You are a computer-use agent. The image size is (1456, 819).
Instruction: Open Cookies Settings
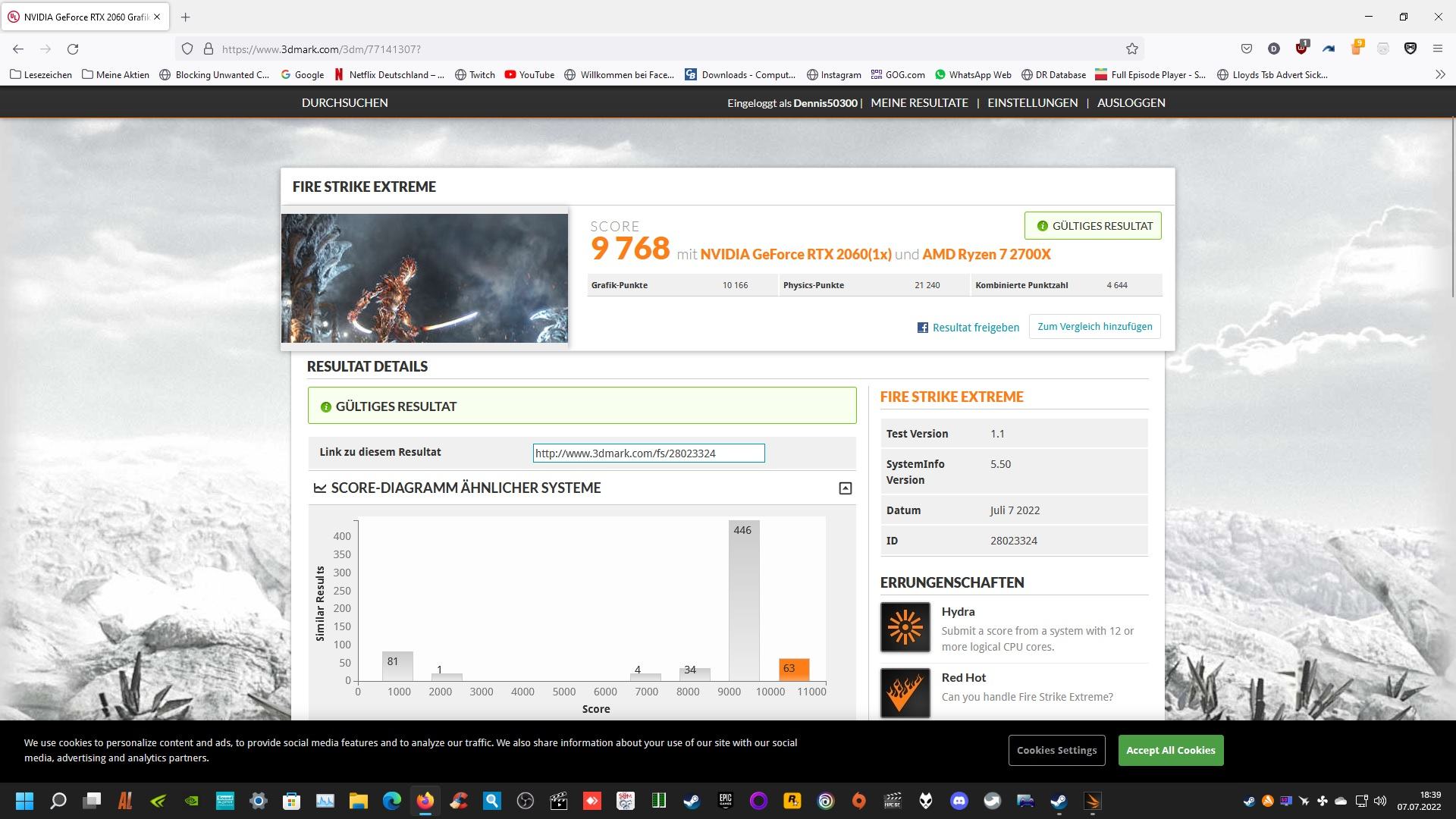tap(1056, 750)
